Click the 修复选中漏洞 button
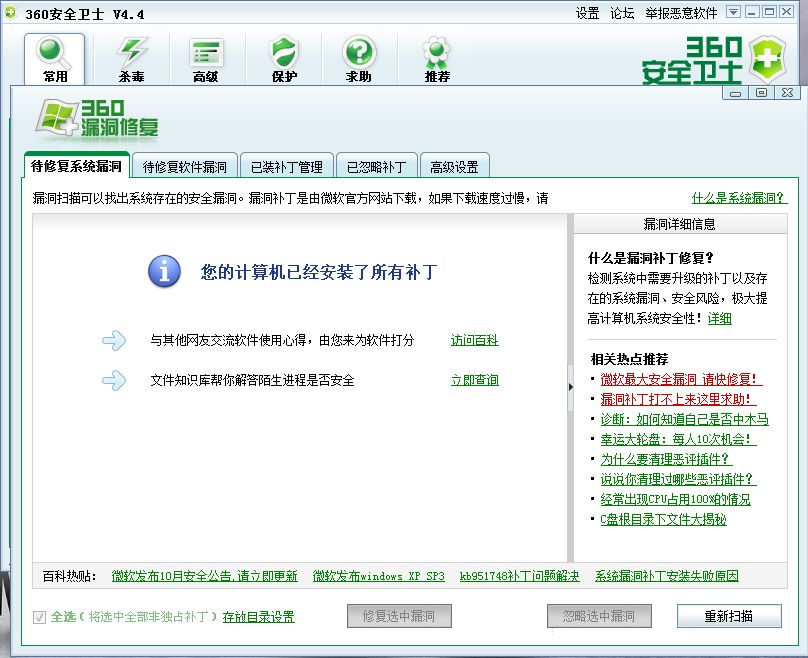The height and width of the screenshot is (658, 808). (399, 616)
